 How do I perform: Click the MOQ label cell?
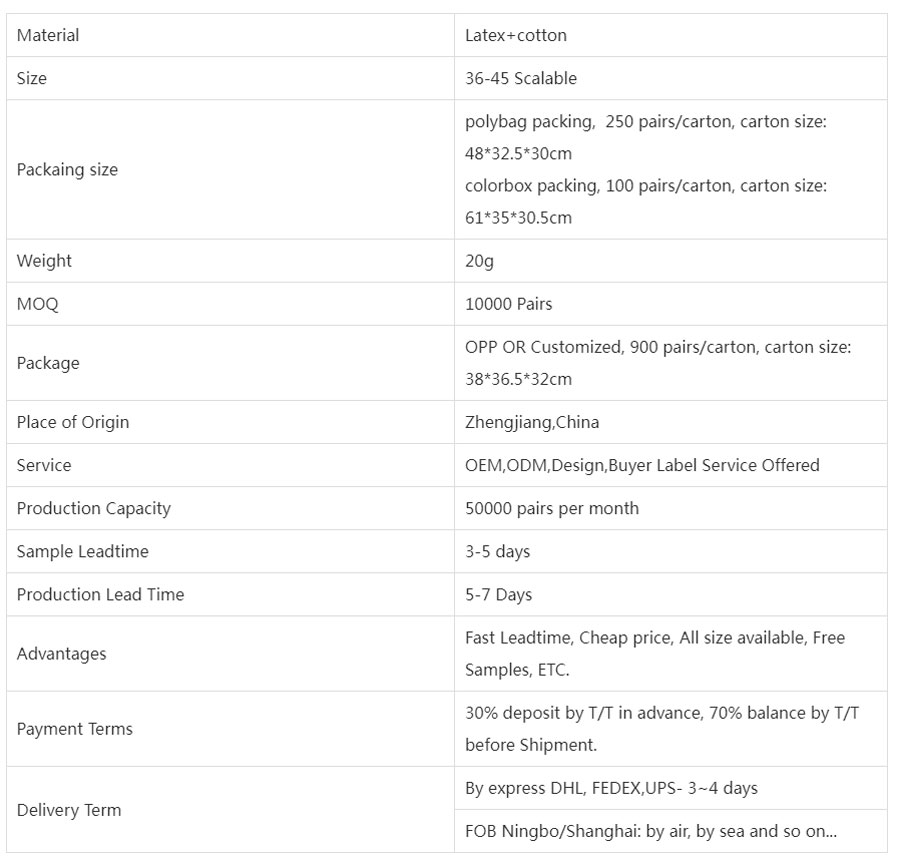click(38, 304)
